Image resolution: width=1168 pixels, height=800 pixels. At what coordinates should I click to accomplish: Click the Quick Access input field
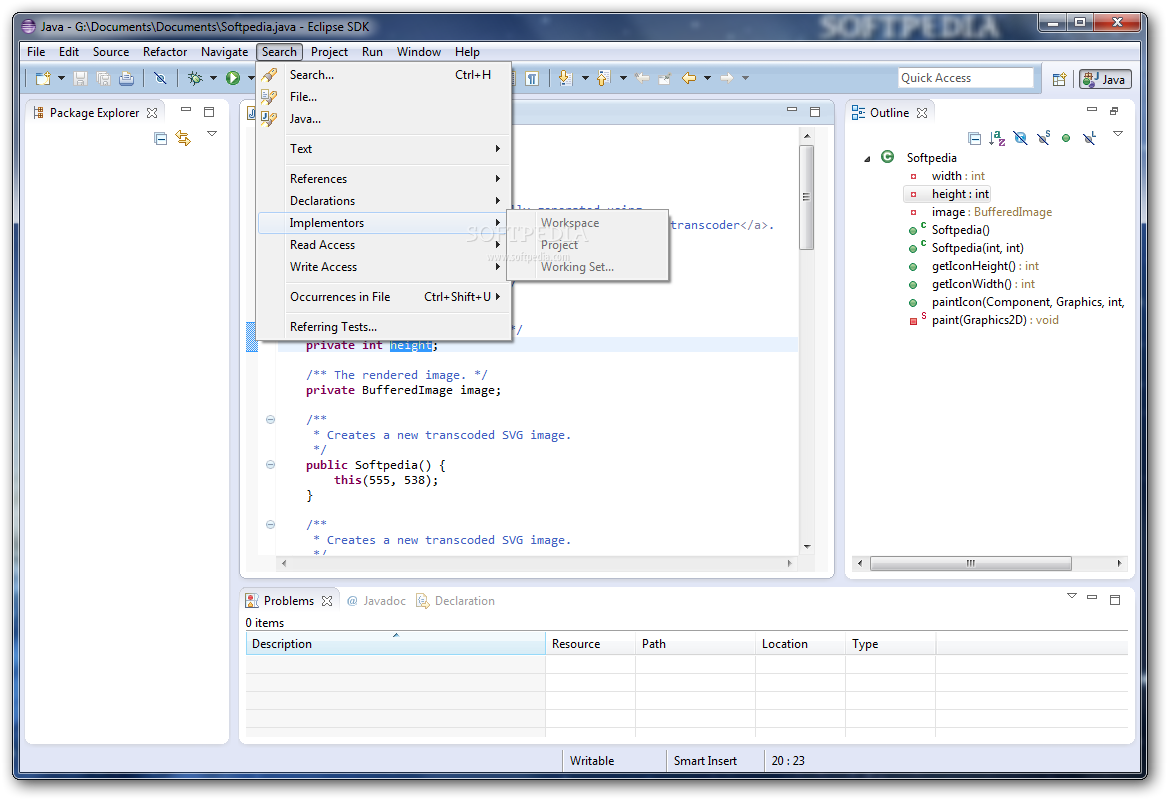click(966, 78)
